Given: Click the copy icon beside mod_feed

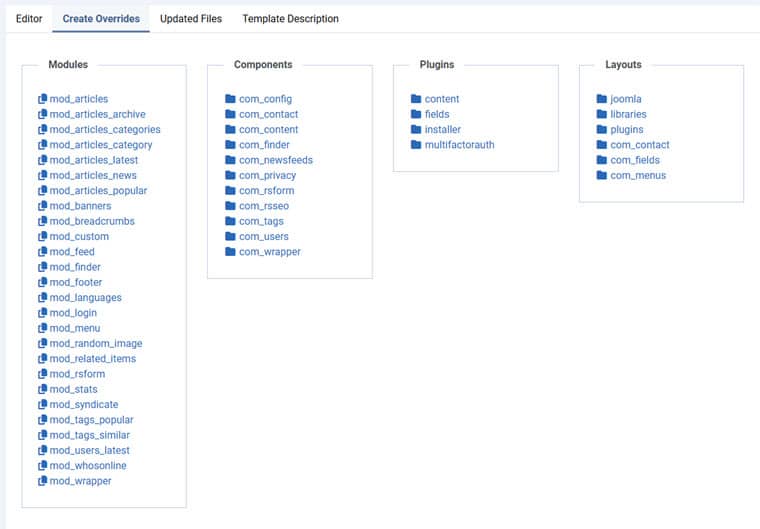Looking at the screenshot, I should tap(43, 251).
